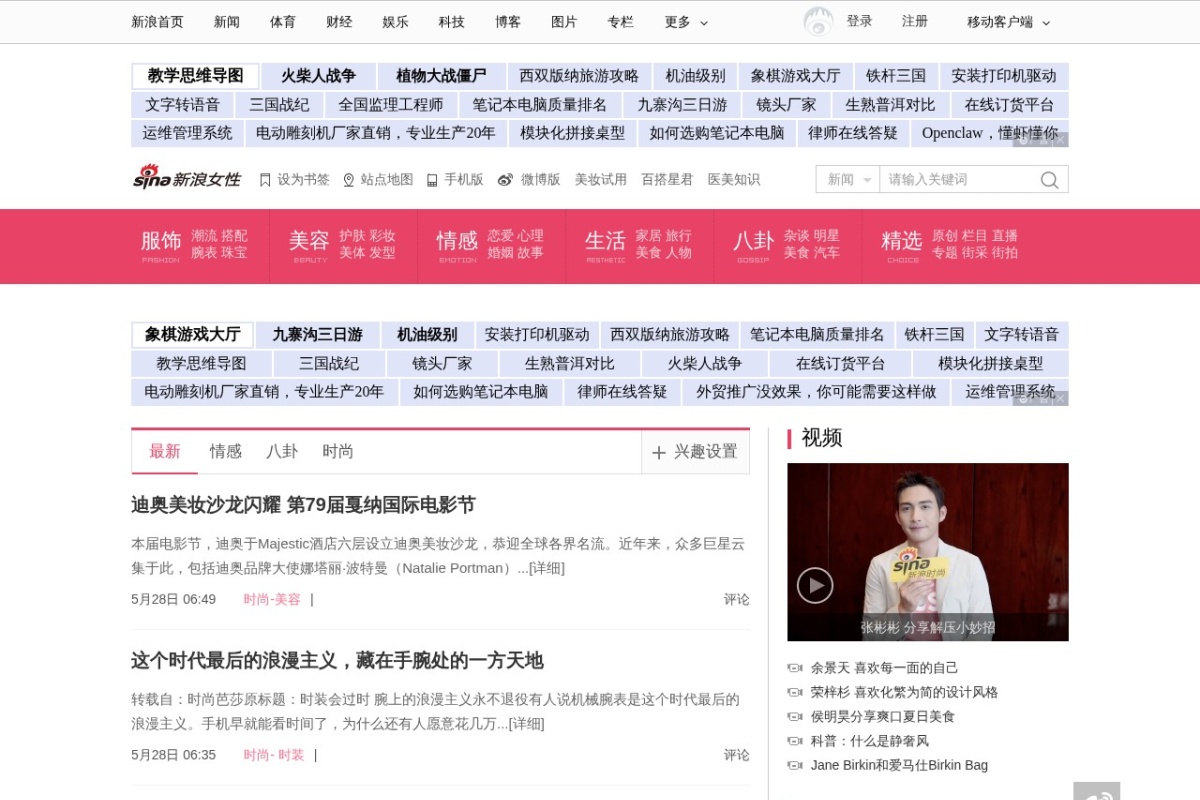Click 腕表 under the 服饰 channel

pos(204,253)
